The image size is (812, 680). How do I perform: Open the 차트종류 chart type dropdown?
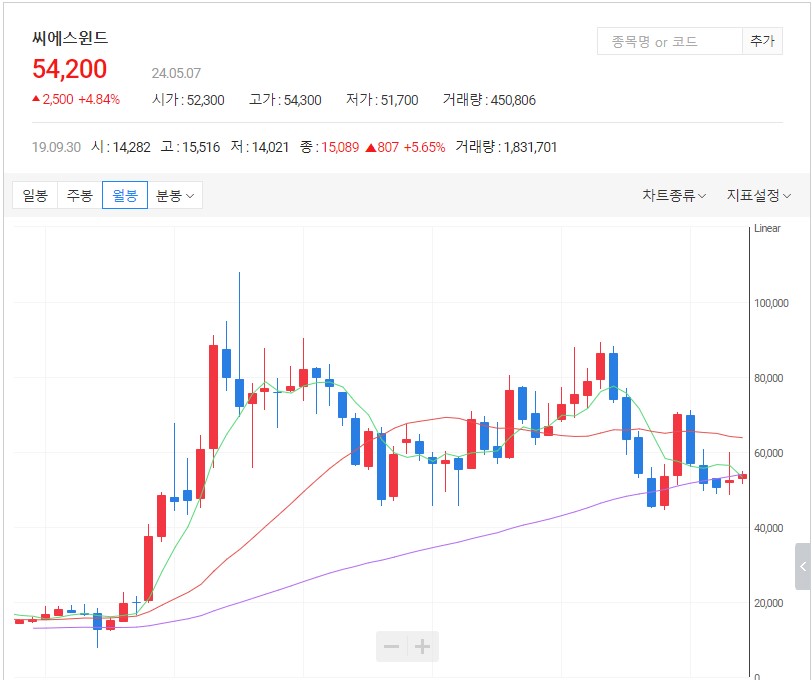(674, 196)
